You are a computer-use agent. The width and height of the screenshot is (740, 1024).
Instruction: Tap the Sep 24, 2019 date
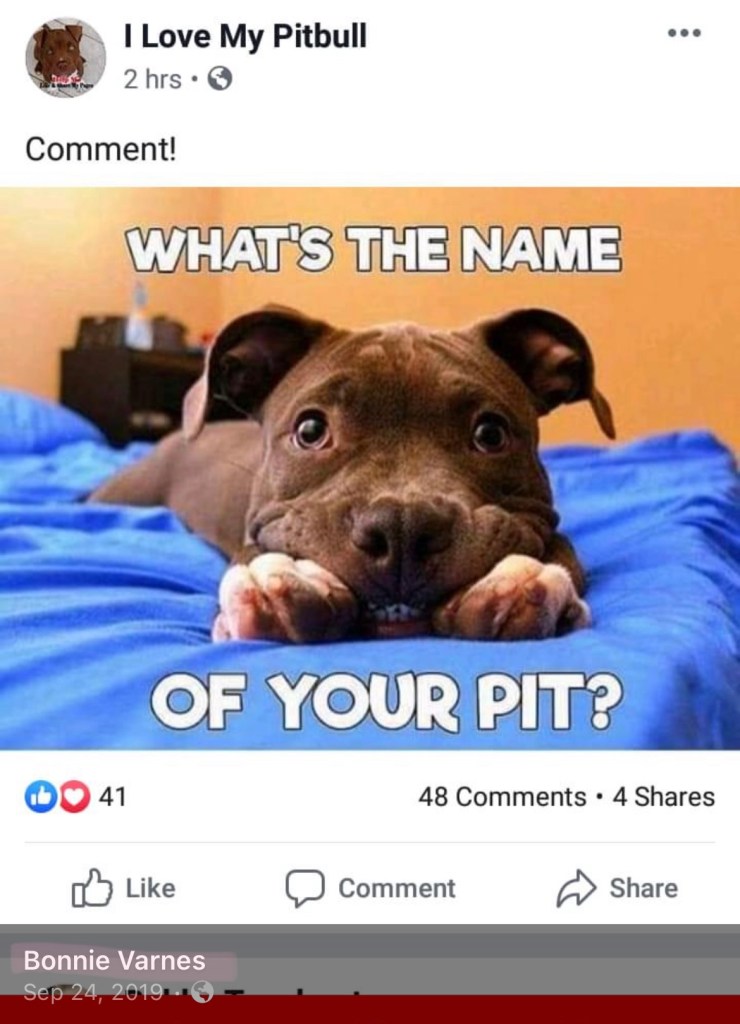click(93, 992)
